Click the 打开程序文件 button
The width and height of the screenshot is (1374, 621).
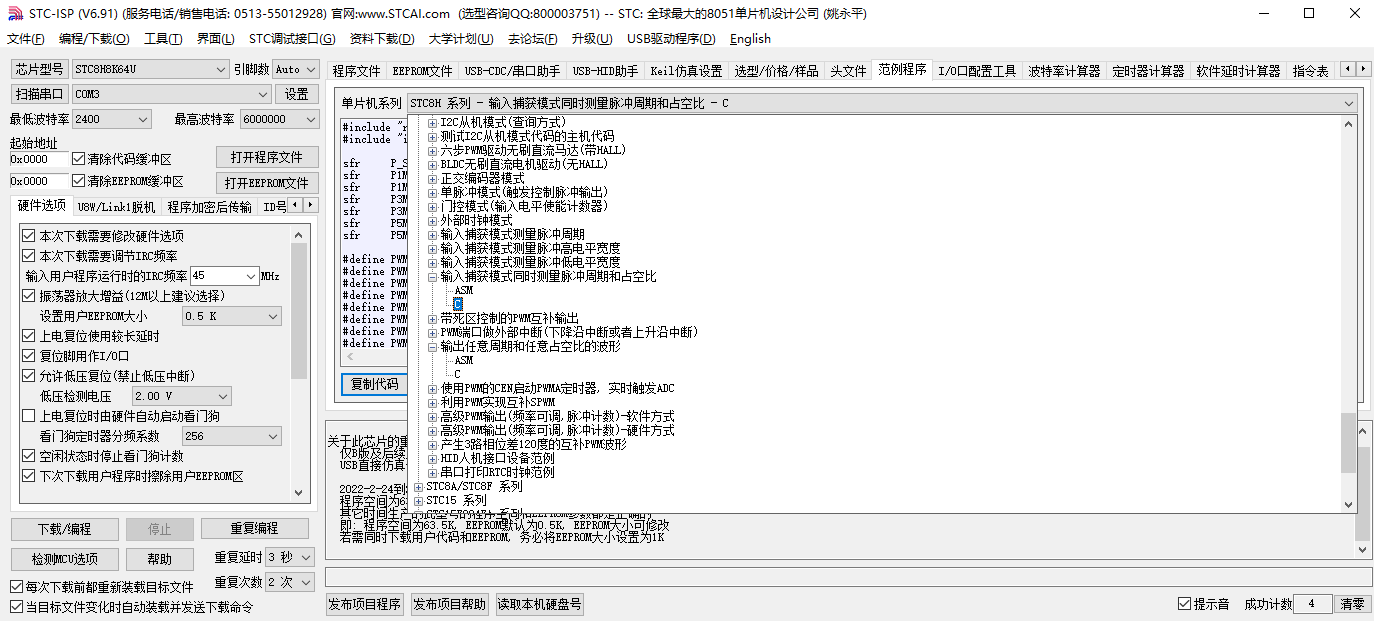pos(267,158)
